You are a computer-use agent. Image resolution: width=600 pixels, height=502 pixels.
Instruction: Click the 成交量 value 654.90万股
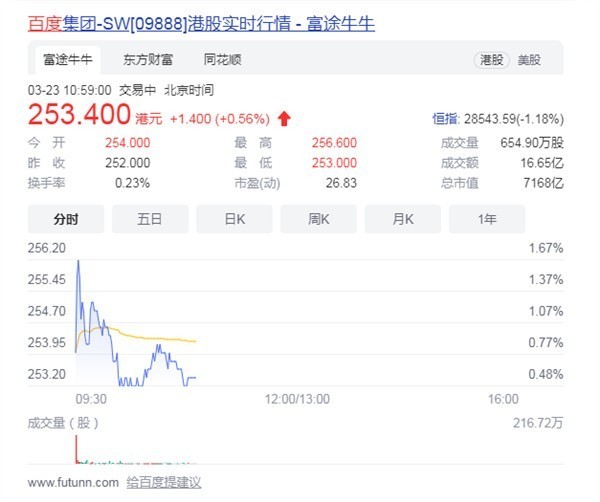pyautogui.click(x=532, y=143)
